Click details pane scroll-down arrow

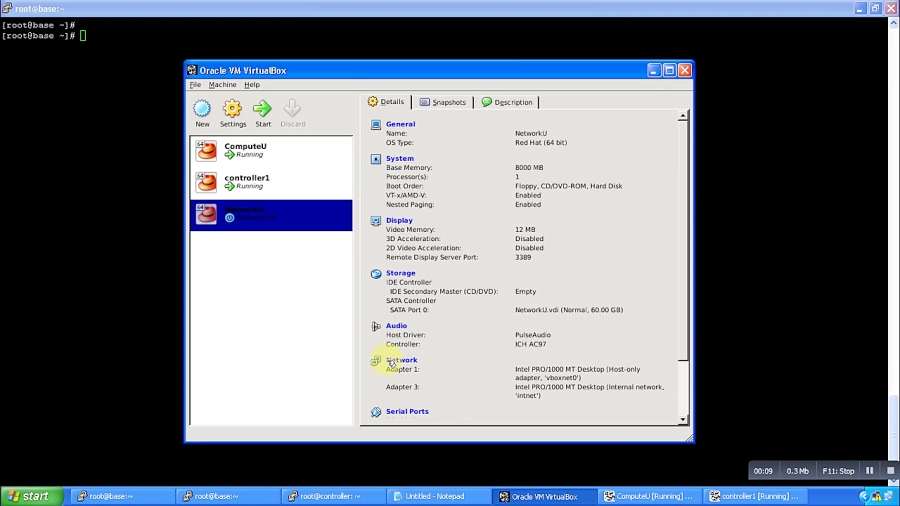[x=682, y=419]
